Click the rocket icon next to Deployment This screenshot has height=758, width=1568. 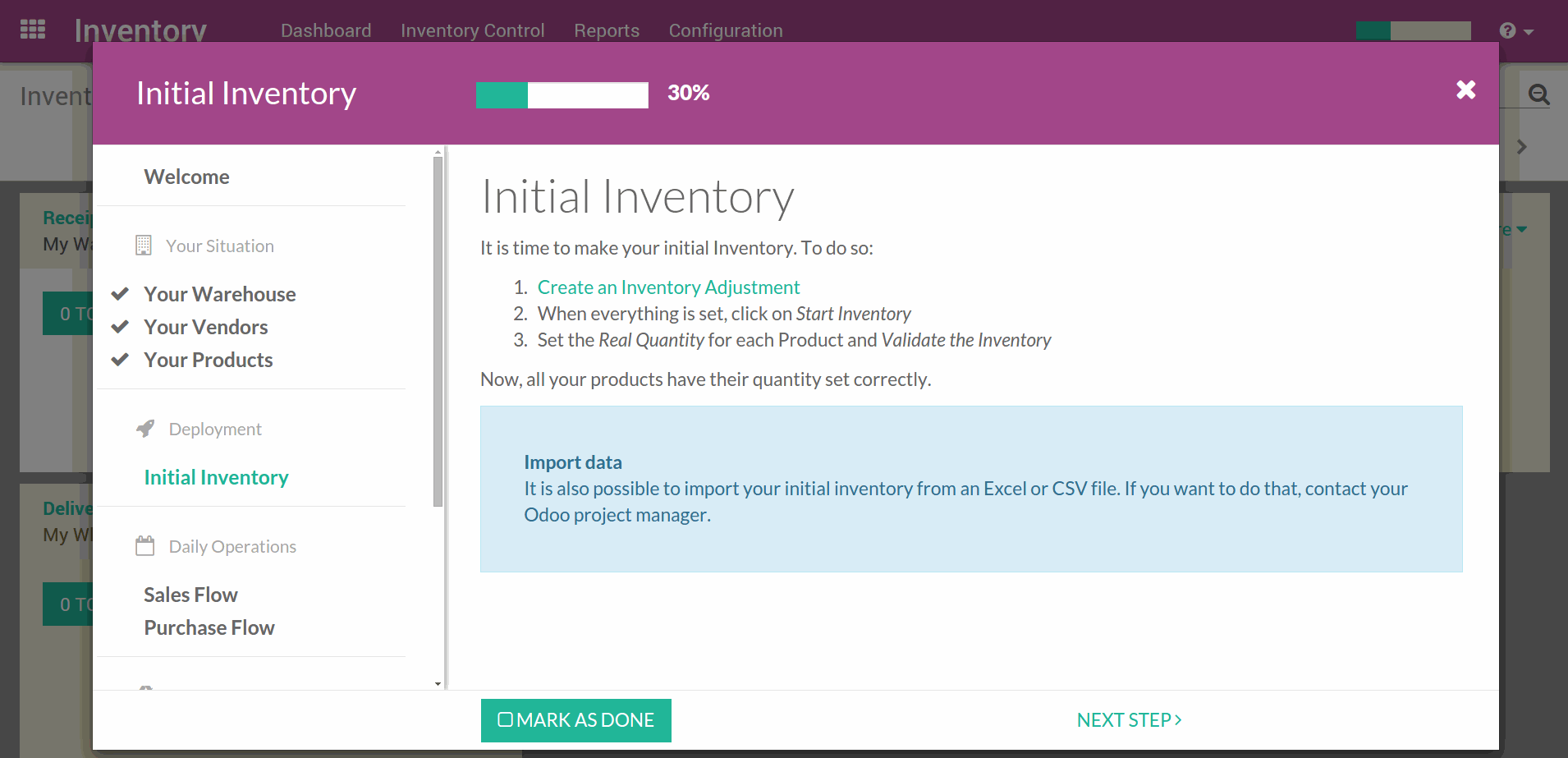[145, 428]
